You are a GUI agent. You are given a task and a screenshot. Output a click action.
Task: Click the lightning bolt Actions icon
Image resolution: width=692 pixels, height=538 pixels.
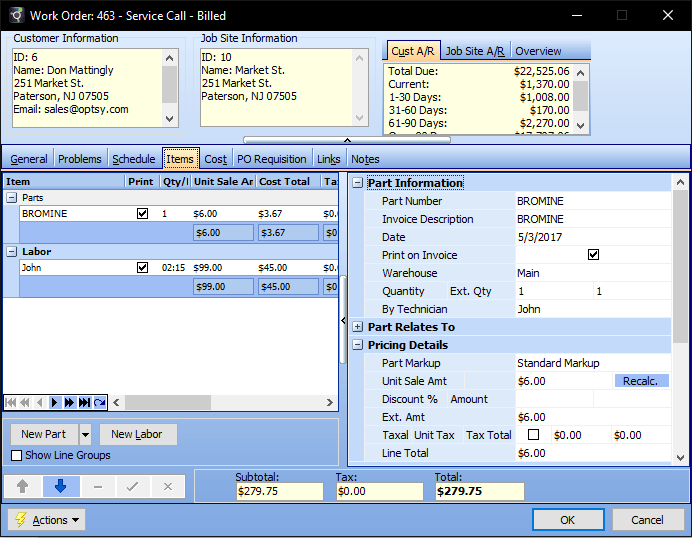pyautogui.click(x=20, y=519)
